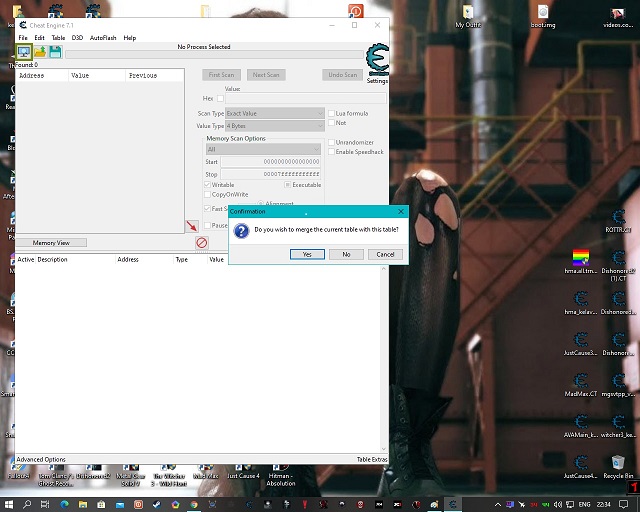640x512 pixels.
Task: Open the Table menu
Action: tap(58, 37)
